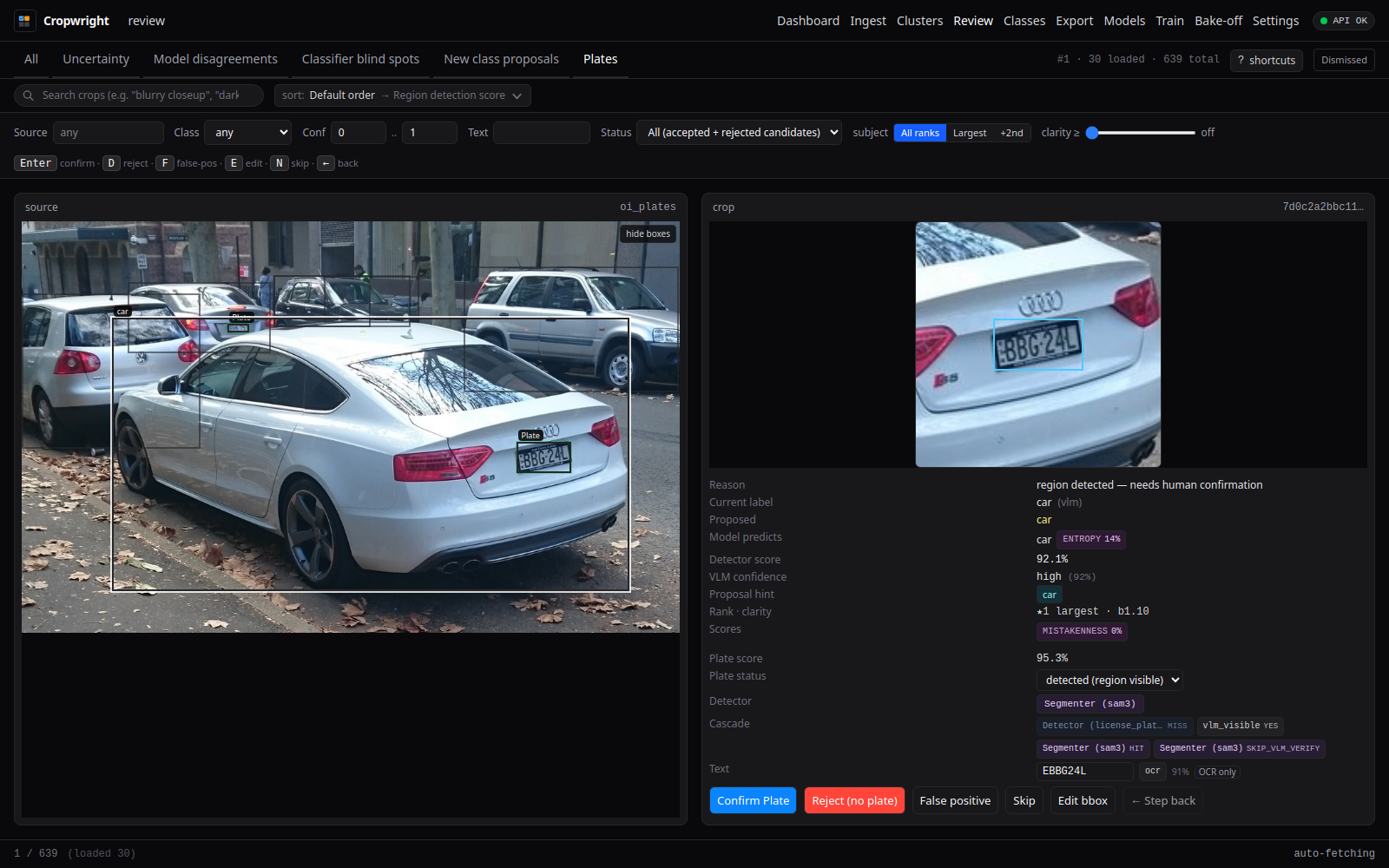Expand the Plate status dropdown
Image resolution: width=1389 pixels, height=868 pixels.
(x=1109, y=681)
